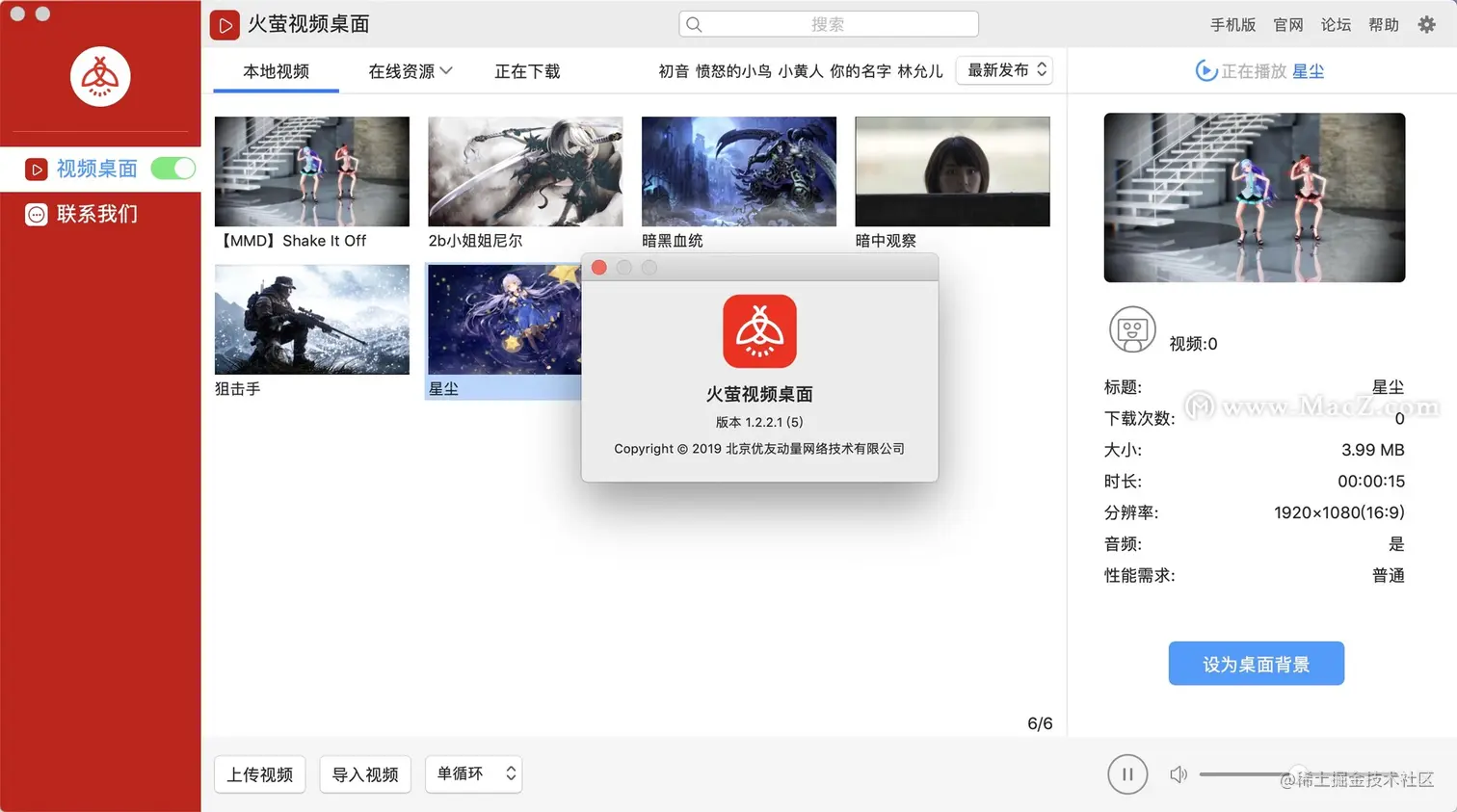Click the contact us chat icon
The width and height of the screenshot is (1457, 812).
coord(37,214)
